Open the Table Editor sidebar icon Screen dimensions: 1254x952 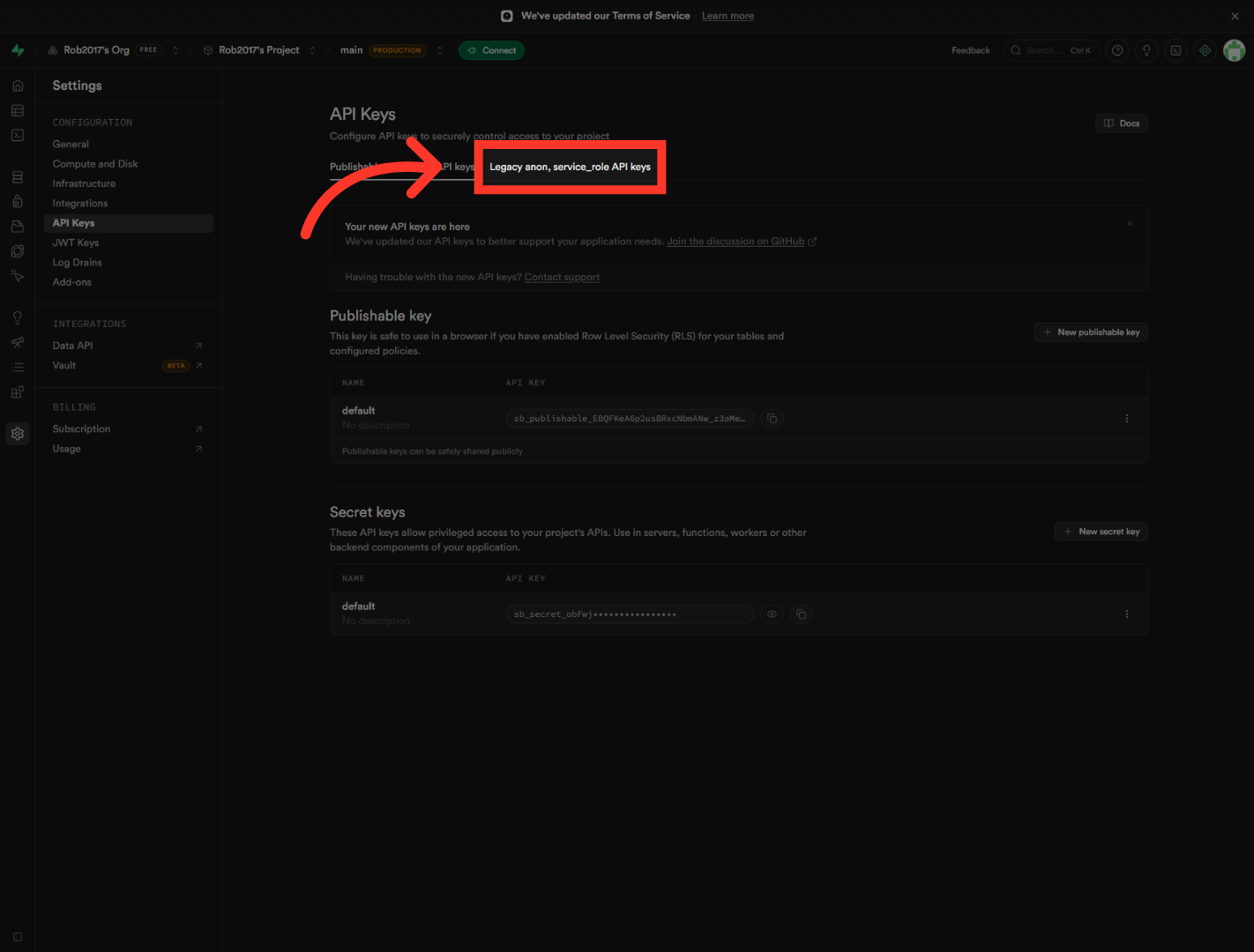point(18,110)
